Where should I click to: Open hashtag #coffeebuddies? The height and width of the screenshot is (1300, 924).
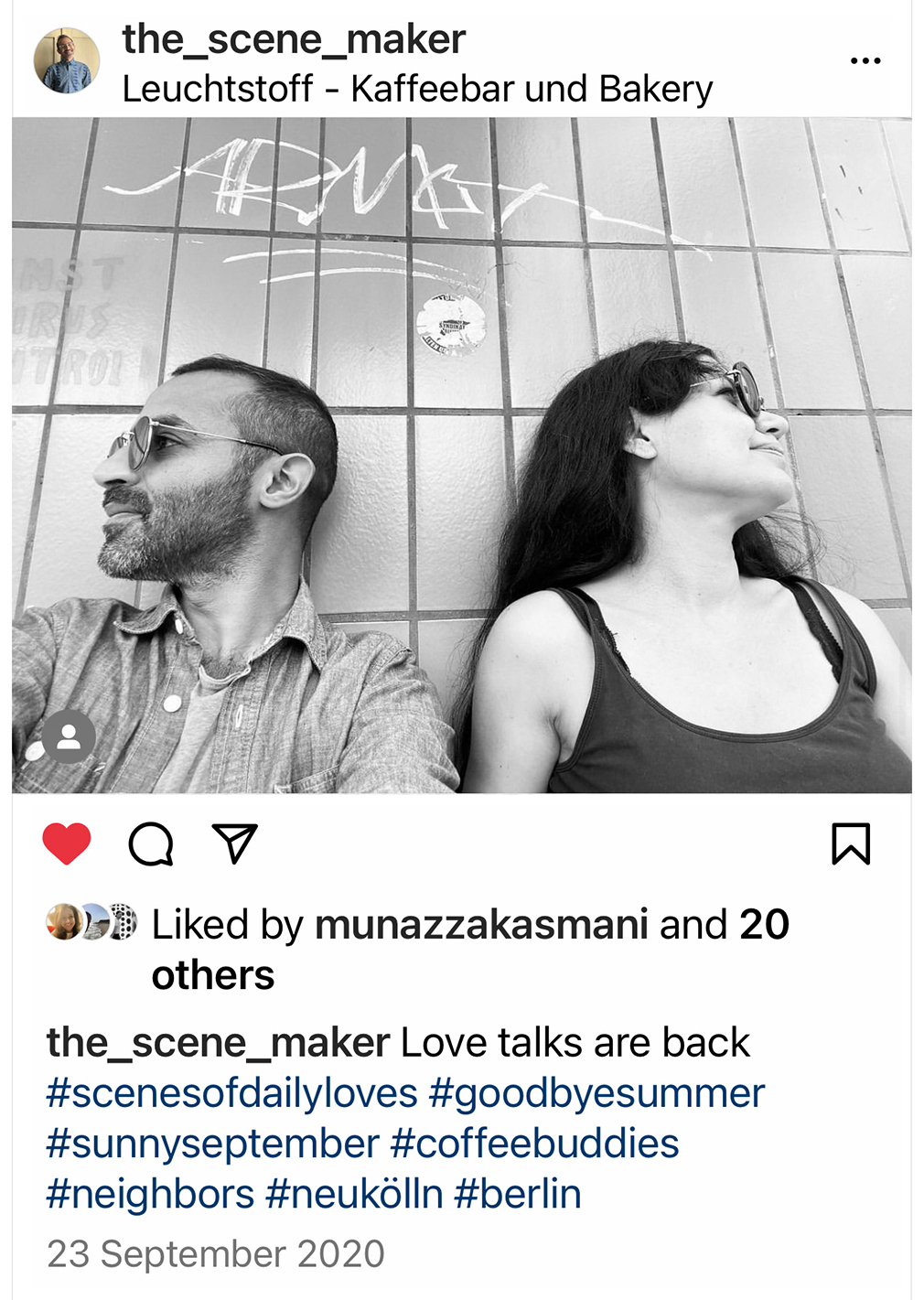[x=535, y=1144]
